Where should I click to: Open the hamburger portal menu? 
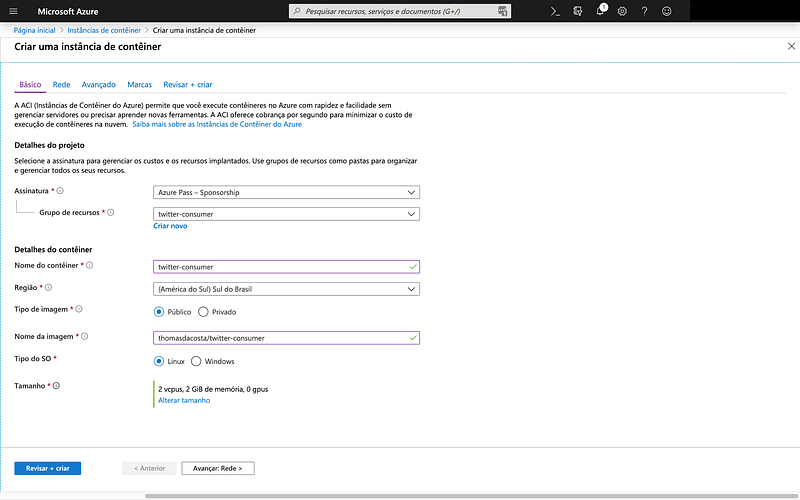13,11
